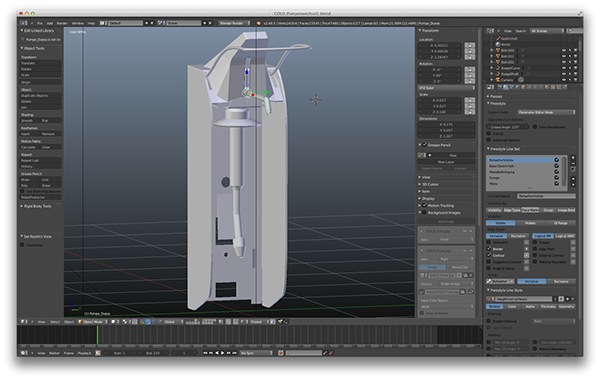This screenshot has height=380, width=600.
Task: Click the Translate tool button
Action: (40, 63)
